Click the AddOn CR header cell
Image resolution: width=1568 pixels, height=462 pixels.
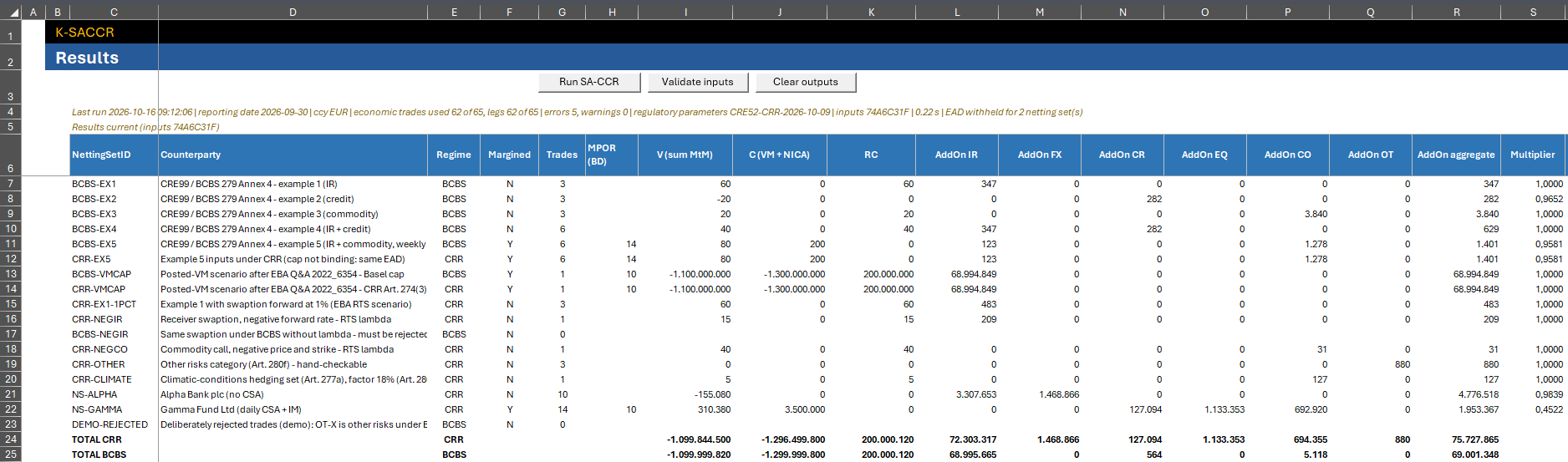click(1123, 155)
